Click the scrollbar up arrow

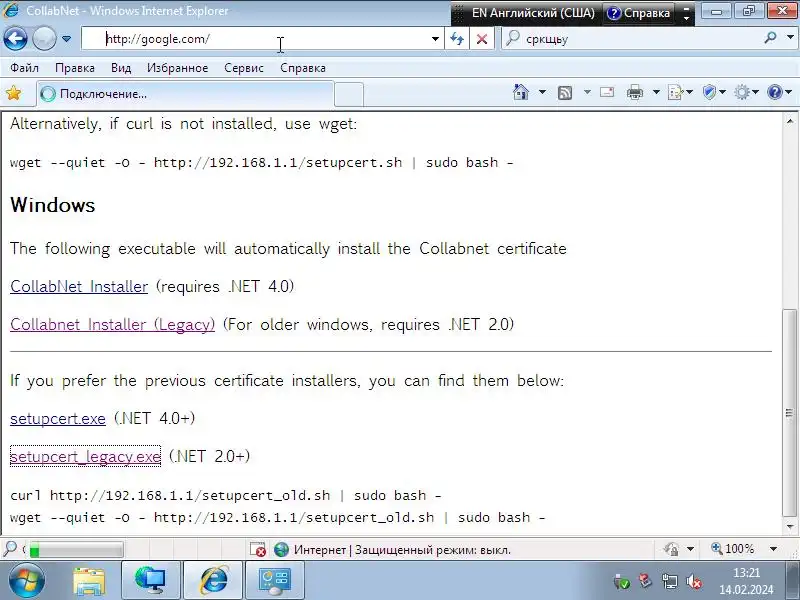[x=790, y=121]
